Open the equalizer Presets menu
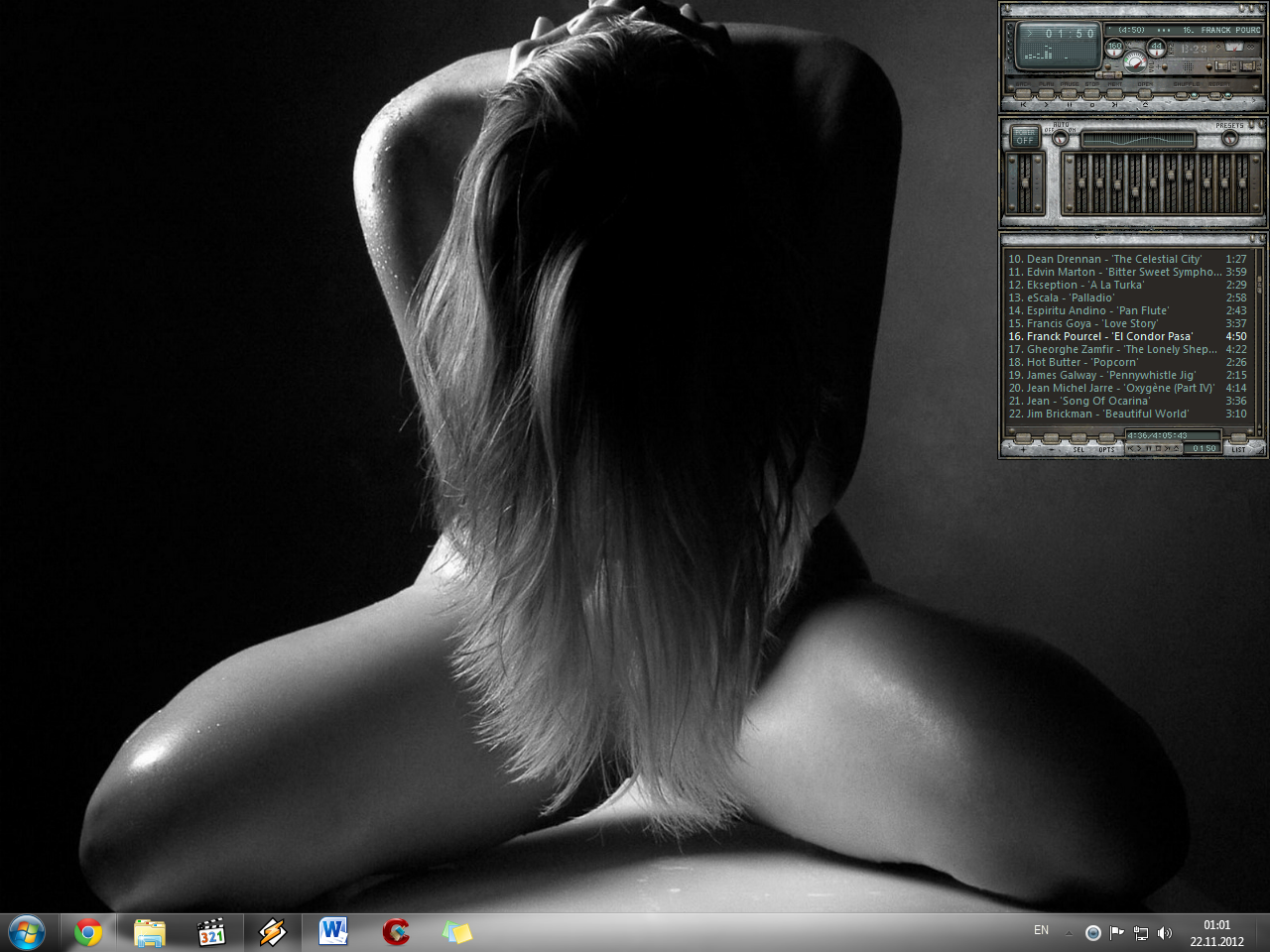 click(x=1230, y=138)
